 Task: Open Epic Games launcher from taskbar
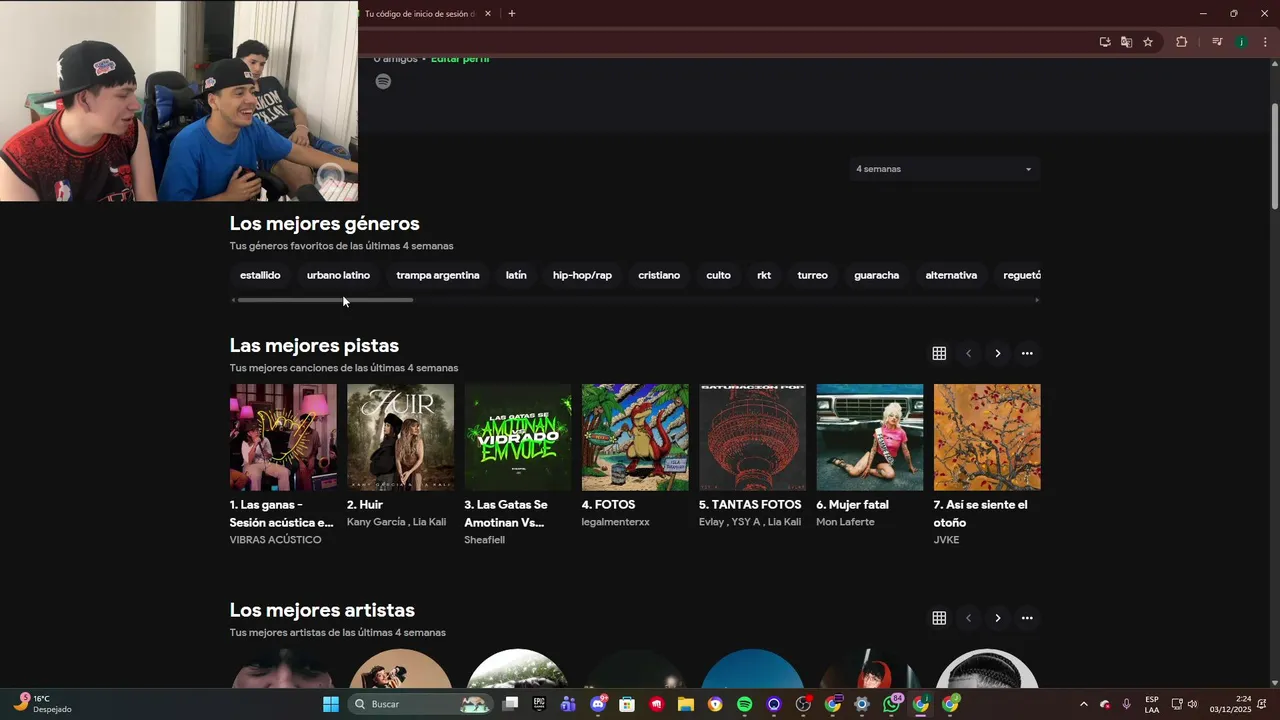(539, 704)
